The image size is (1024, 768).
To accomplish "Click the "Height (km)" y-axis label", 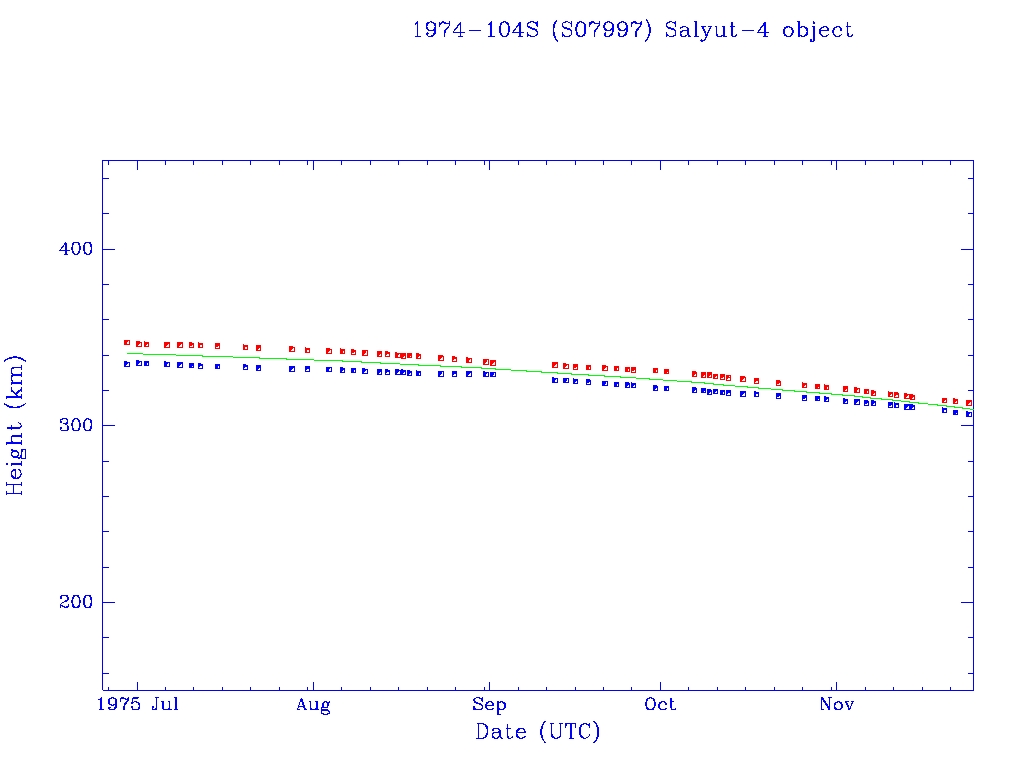I will point(15,425).
